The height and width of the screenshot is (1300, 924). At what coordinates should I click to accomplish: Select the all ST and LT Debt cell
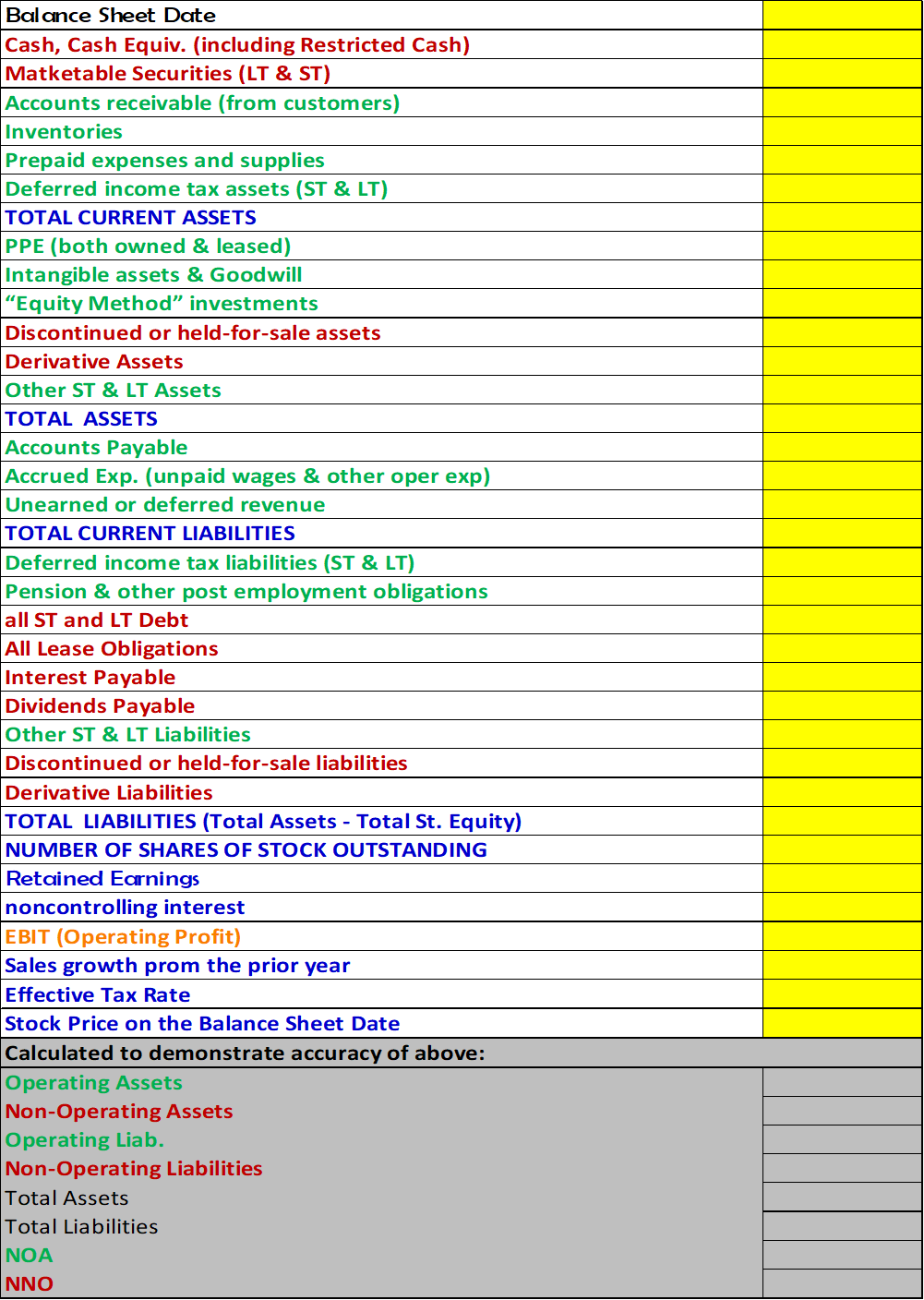(x=842, y=620)
